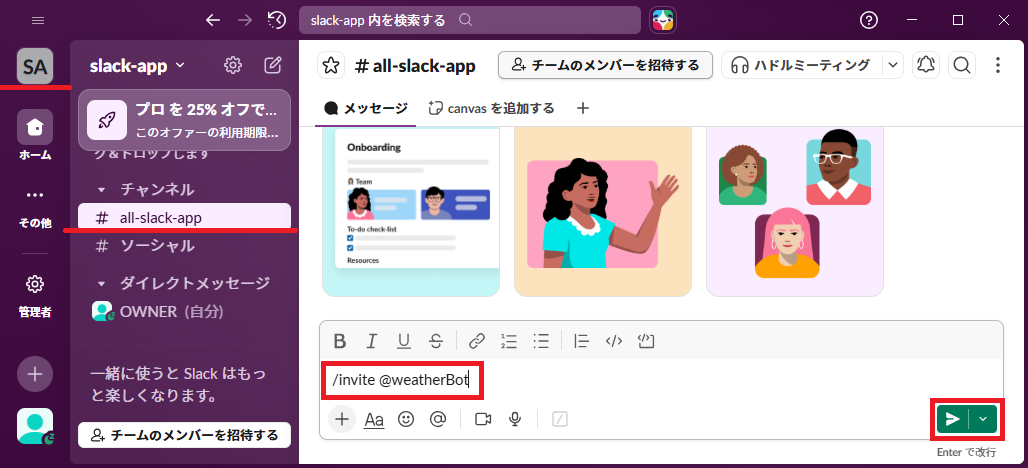Expand the slack-app workspace name menu

[x=138, y=66]
